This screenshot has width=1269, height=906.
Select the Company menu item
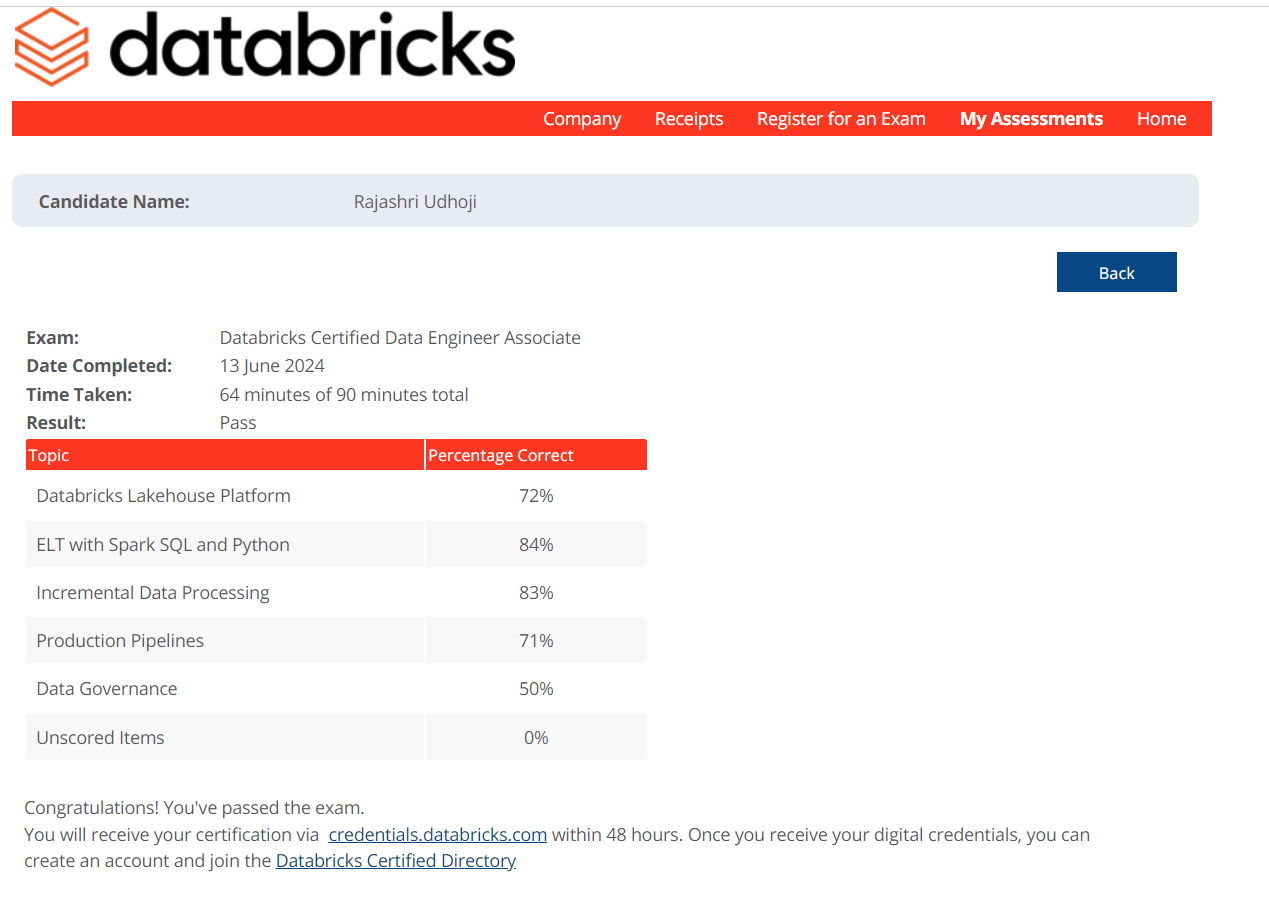point(581,118)
